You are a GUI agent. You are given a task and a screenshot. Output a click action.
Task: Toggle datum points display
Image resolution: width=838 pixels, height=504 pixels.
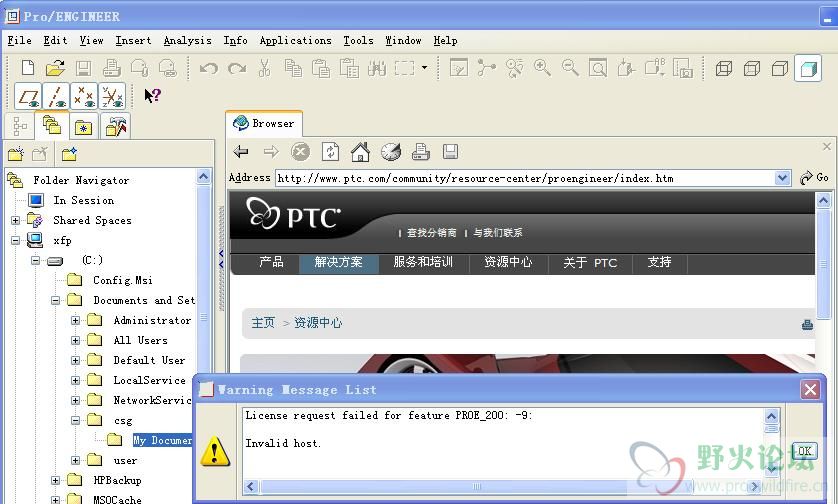(84, 97)
